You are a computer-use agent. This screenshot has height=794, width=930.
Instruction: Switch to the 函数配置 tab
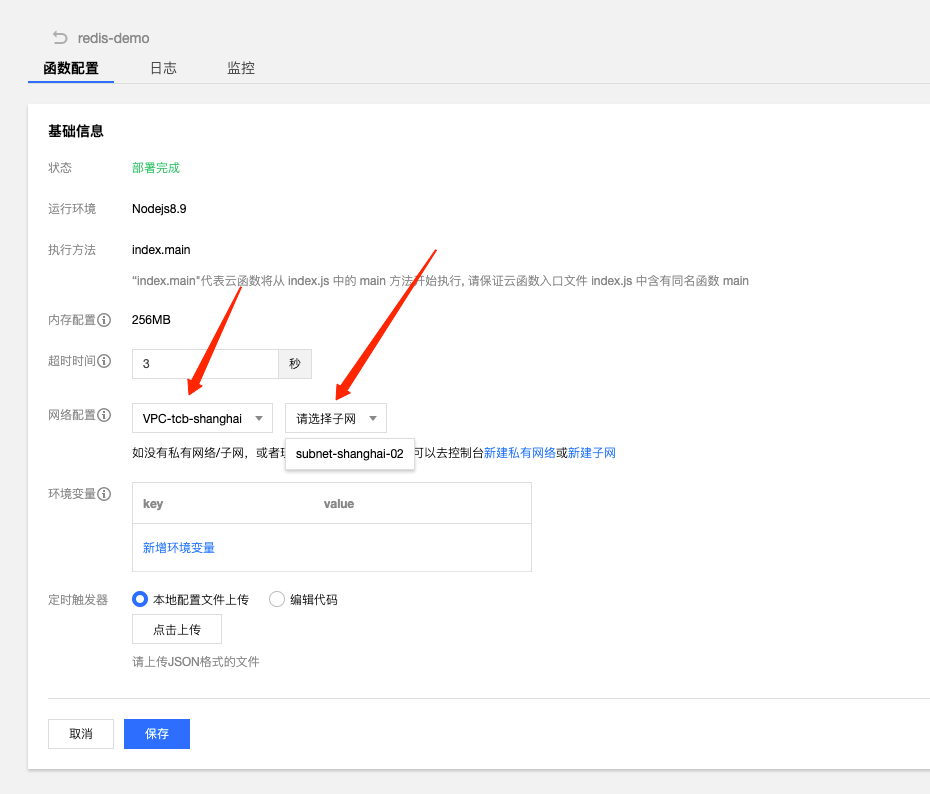point(71,68)
